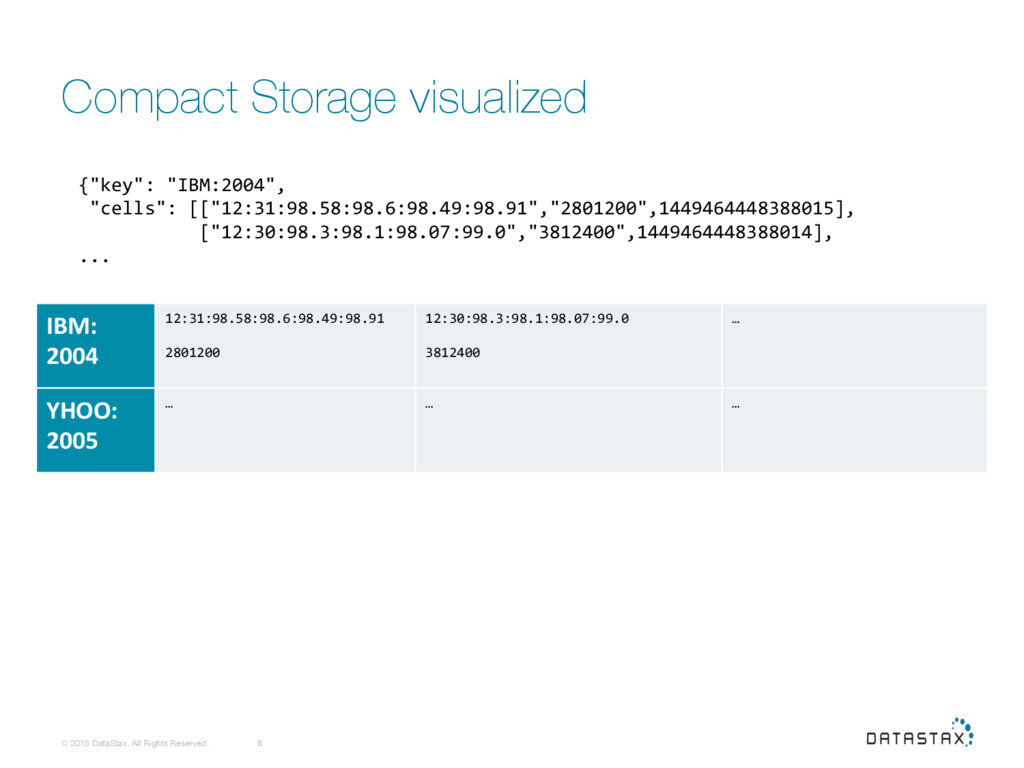
Task: Click the ellipsis in YHOO row's second cell
Action: click(x=429, y=406)
